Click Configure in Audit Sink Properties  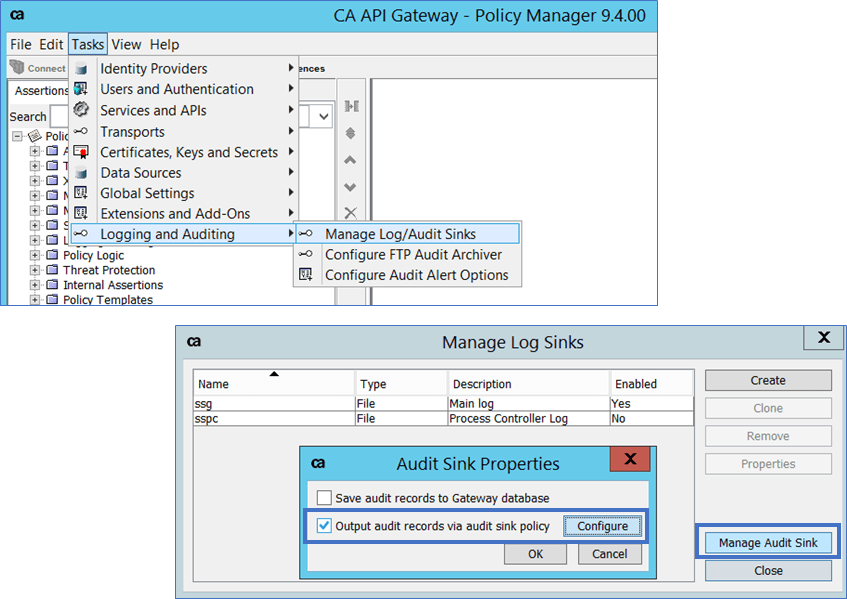(602, 526)
